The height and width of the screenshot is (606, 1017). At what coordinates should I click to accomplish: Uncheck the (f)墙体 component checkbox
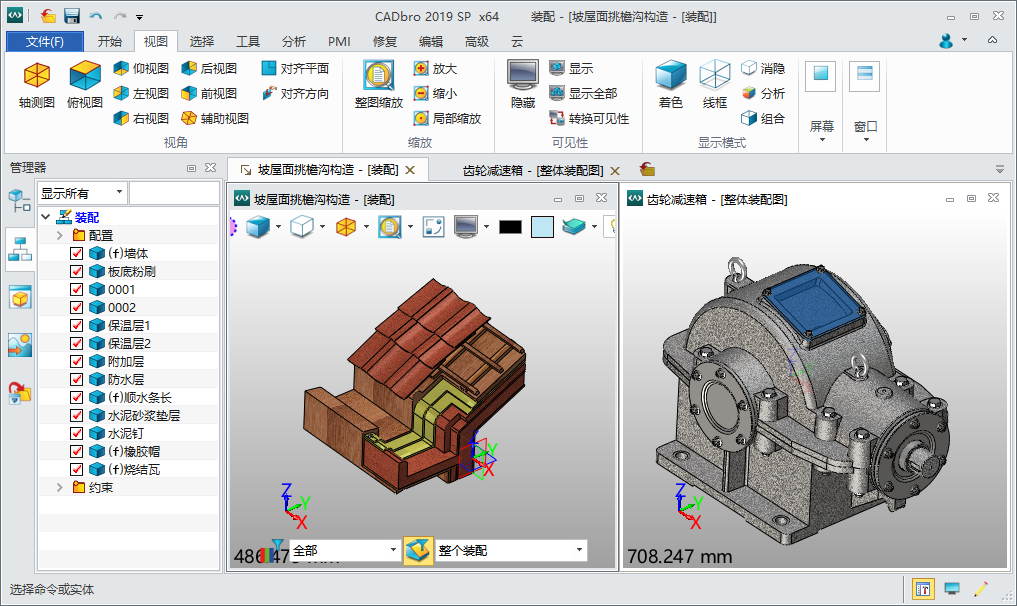click(77, 253)
